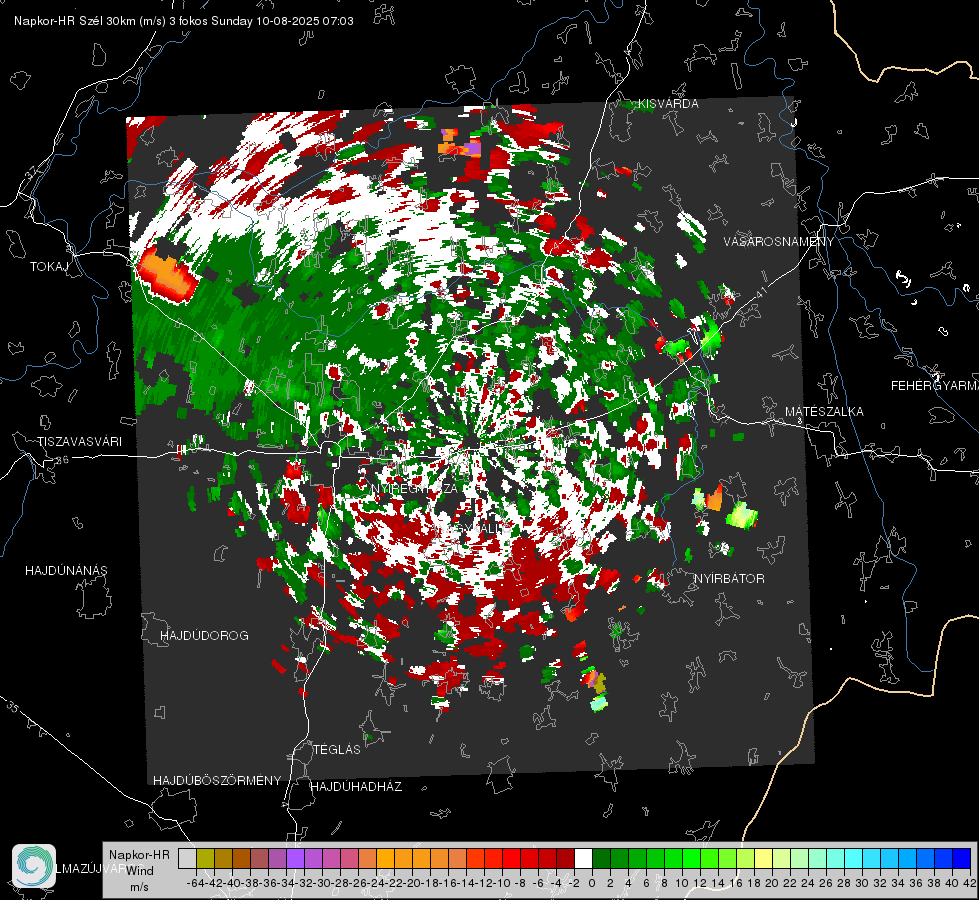Click the orange radar echo east of Tokaj

tap(167, 275)
